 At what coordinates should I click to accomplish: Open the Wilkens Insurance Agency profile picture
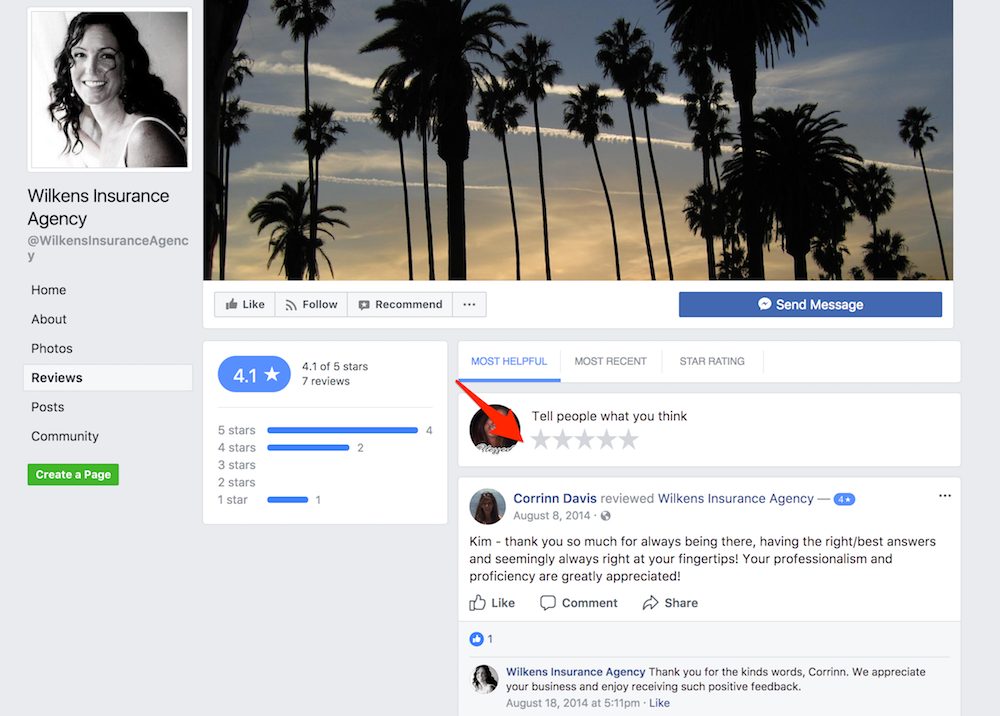[110, 90]
